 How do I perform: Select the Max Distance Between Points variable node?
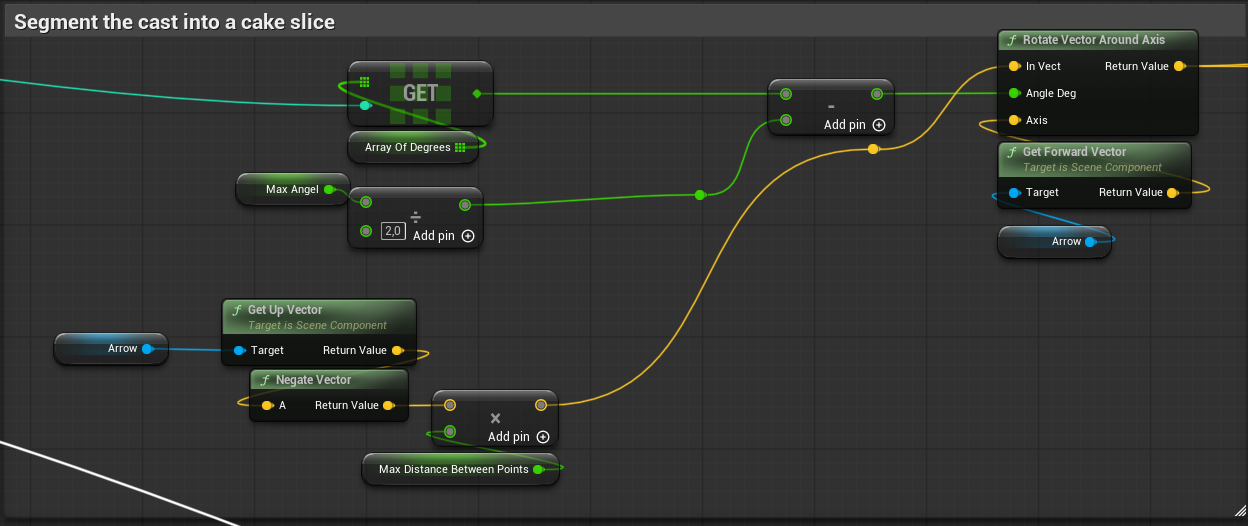(x=453, y=469)
